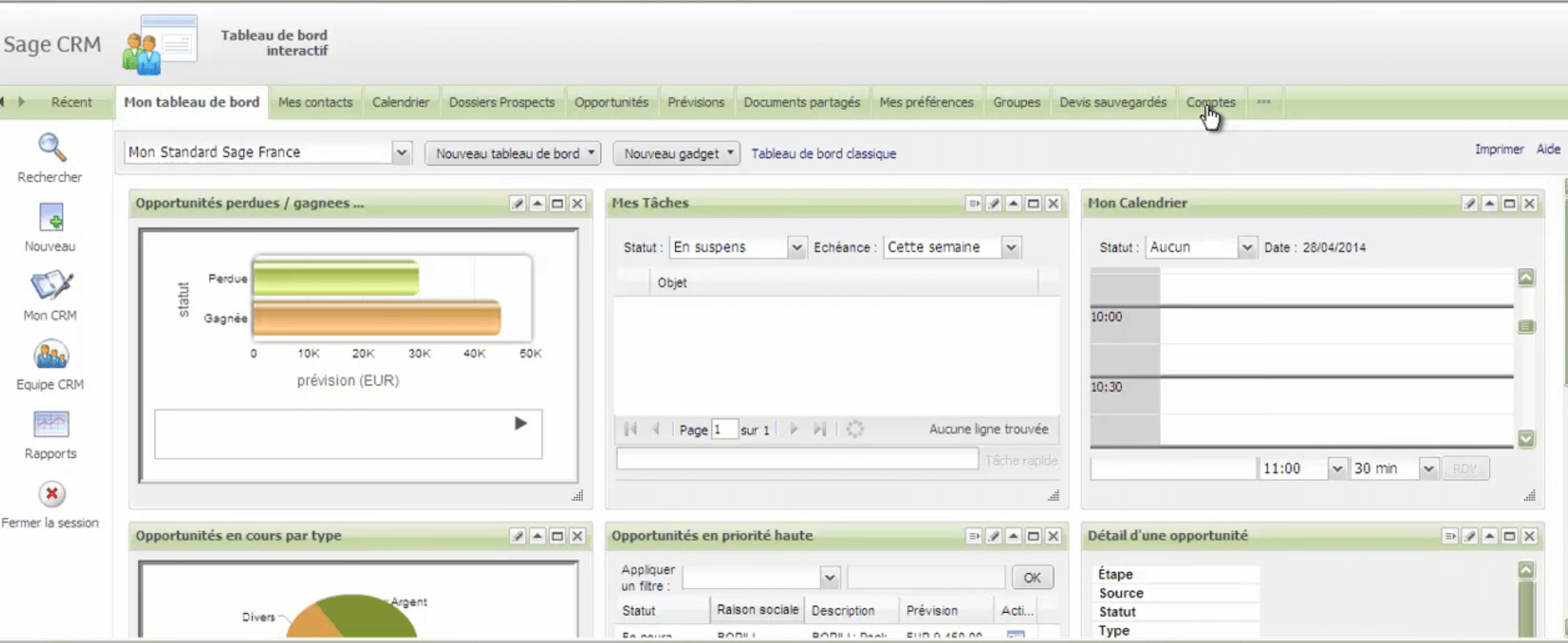1568x643 pixels.
Task: Open the Echéance dropdown showing Cette semaine
Action: click(1011, 247)
